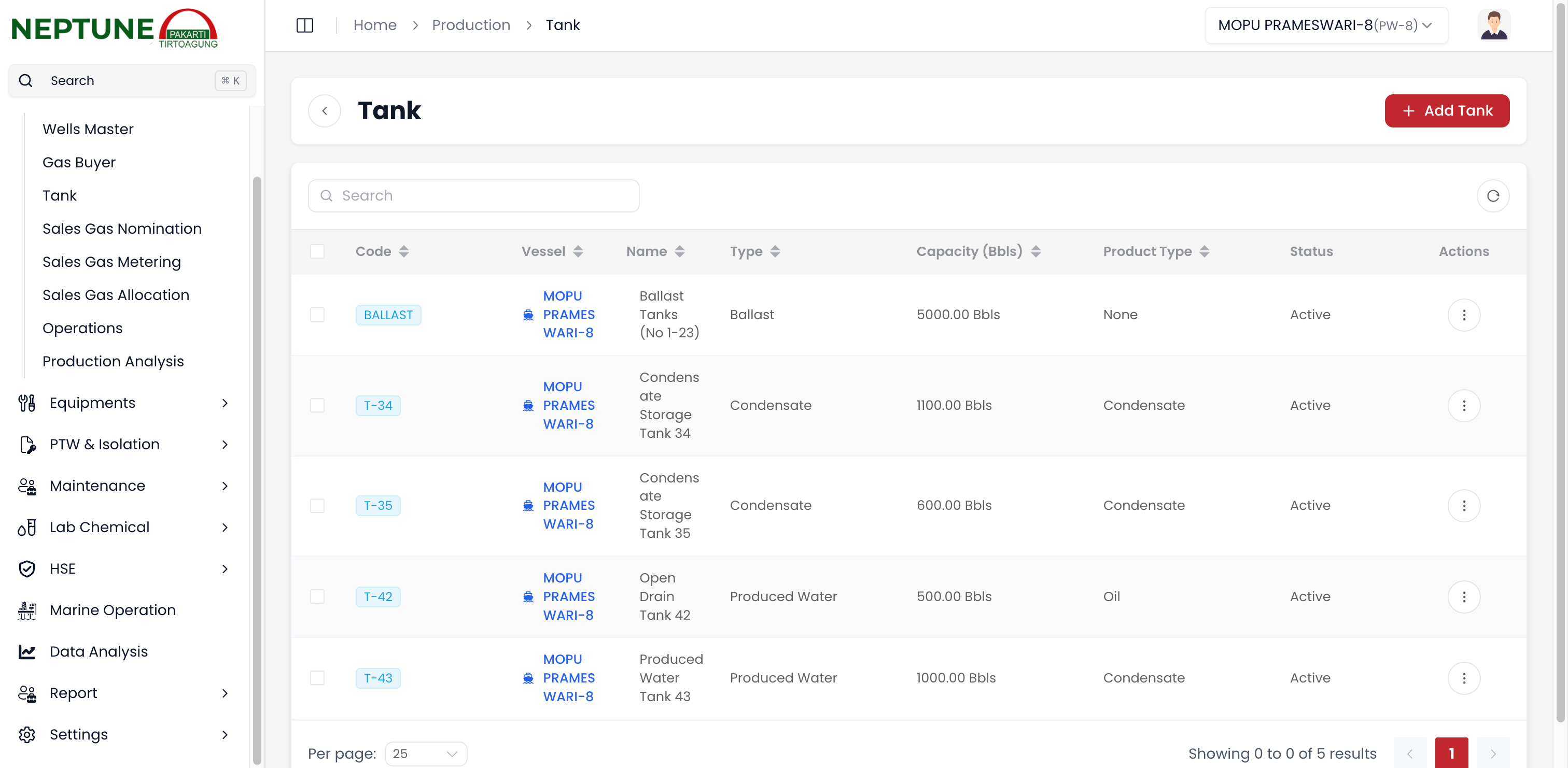Click the user avatar icon
This screenshot has width=1568, height=768.
coord(1494,25)
